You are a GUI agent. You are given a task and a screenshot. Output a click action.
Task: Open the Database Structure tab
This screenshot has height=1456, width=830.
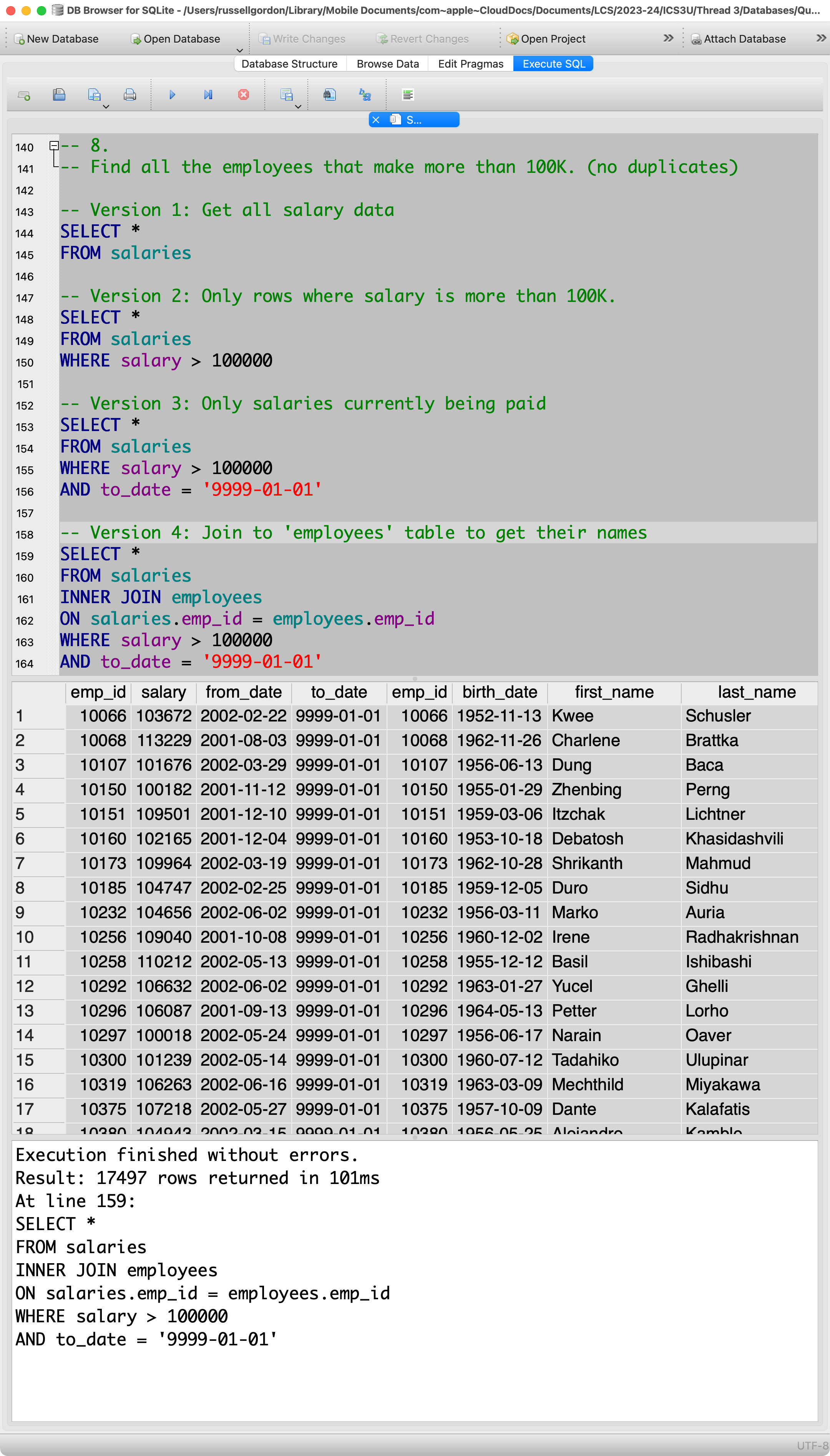click(289, 64)
